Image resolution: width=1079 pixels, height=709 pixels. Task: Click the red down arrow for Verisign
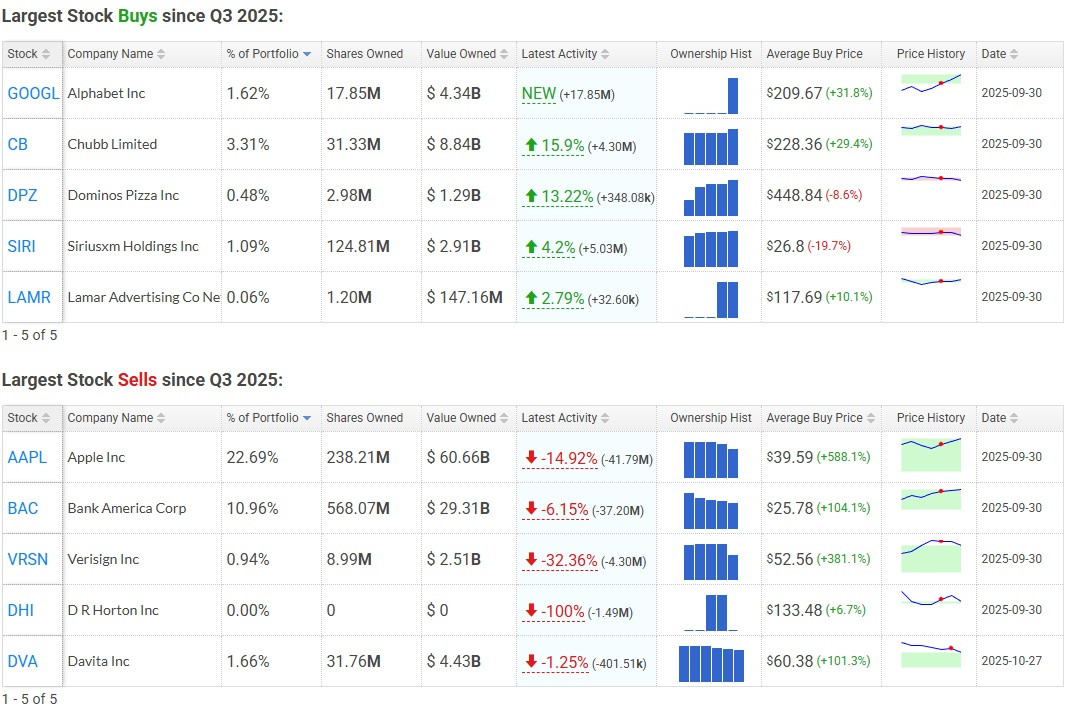(x=531, y=559)
